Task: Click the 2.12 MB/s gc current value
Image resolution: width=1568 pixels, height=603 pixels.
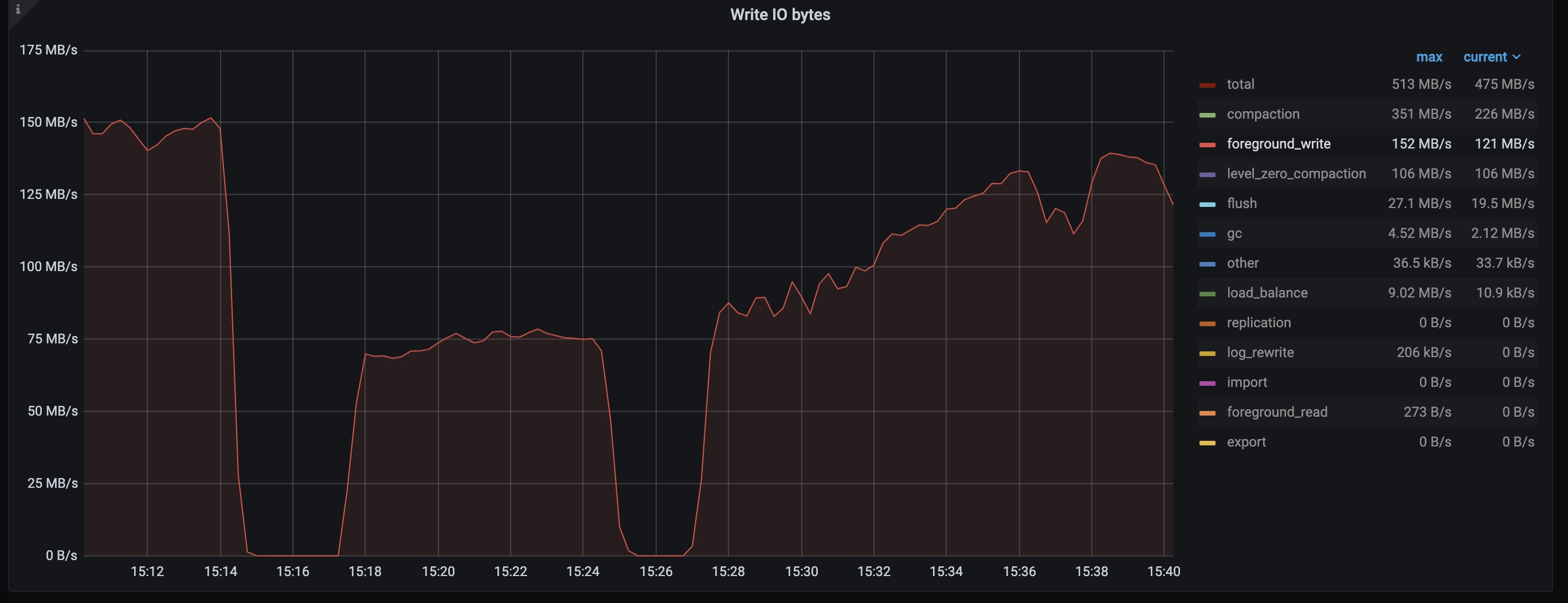Action: pos(1502,233)
